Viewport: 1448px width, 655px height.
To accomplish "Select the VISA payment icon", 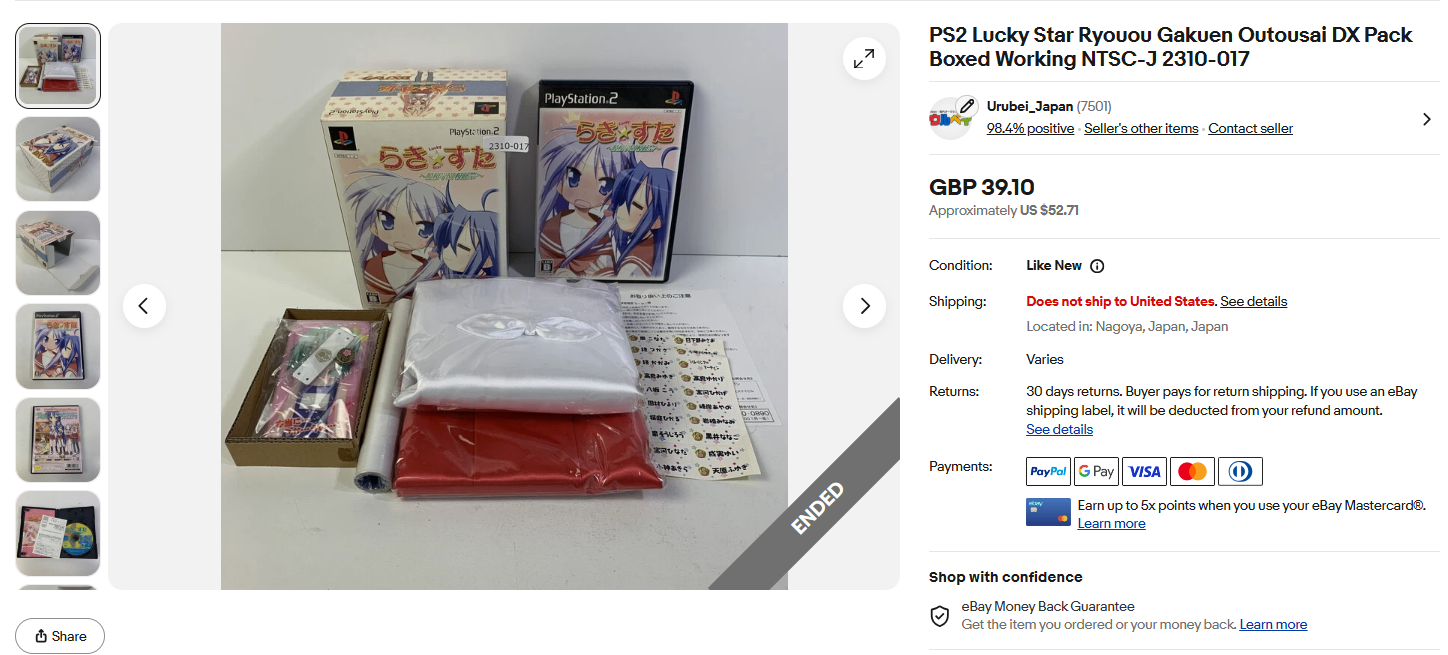I will [x=1144, y=471].
